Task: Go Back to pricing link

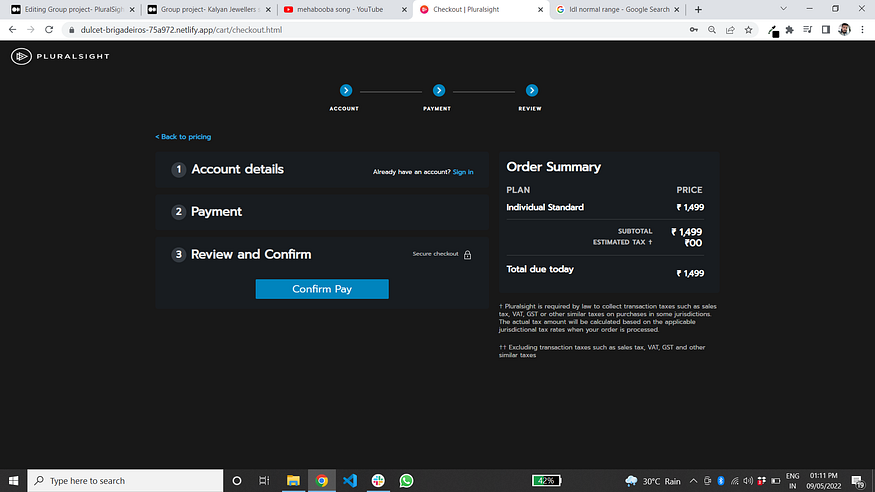Action: [x=183, y=137]
